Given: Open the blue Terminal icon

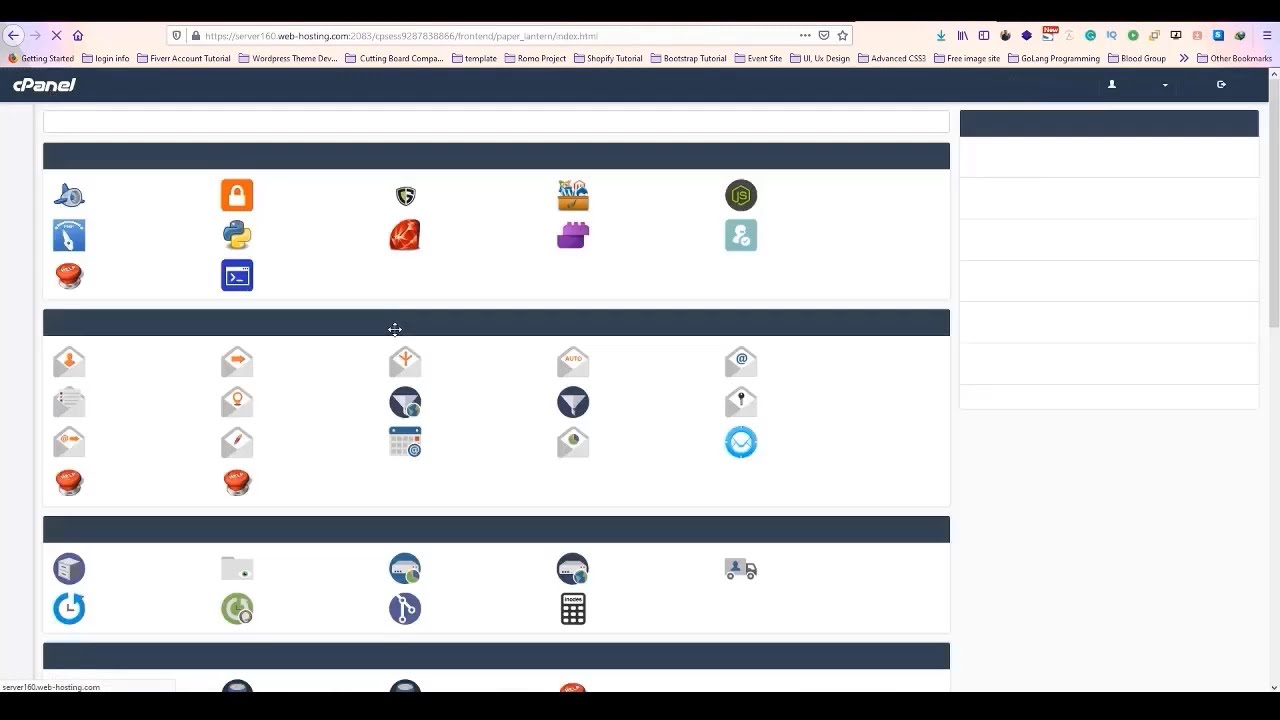Looking at the screenshot, I should 237,275.
